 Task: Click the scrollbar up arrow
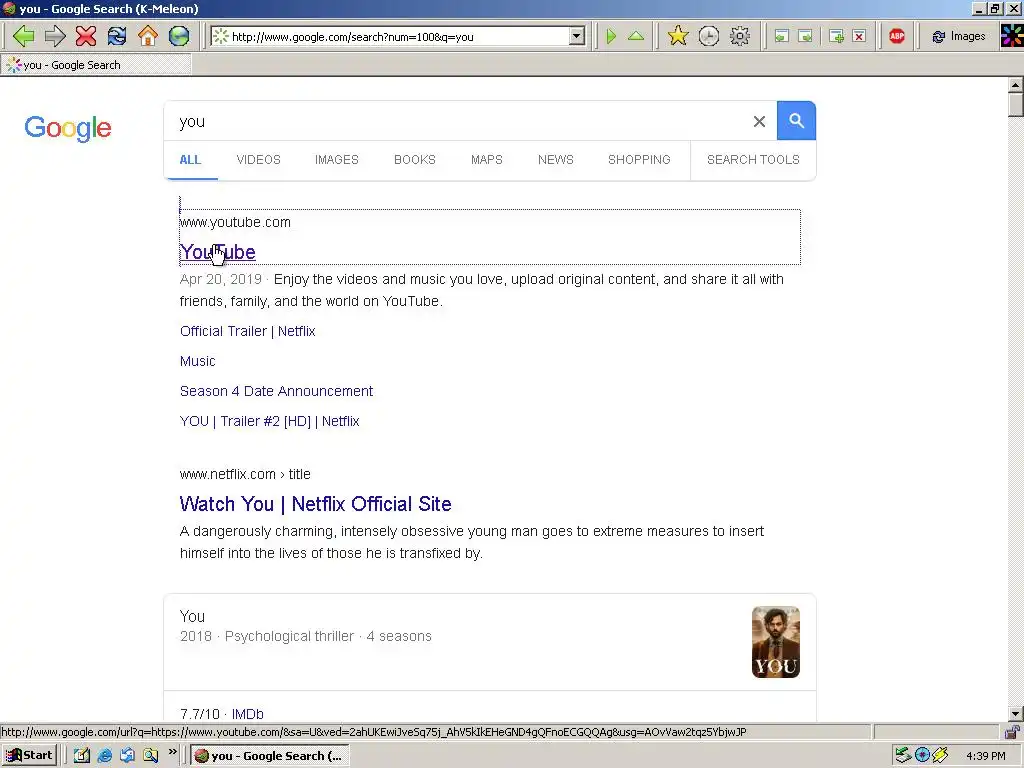[x=1016, y=85]
